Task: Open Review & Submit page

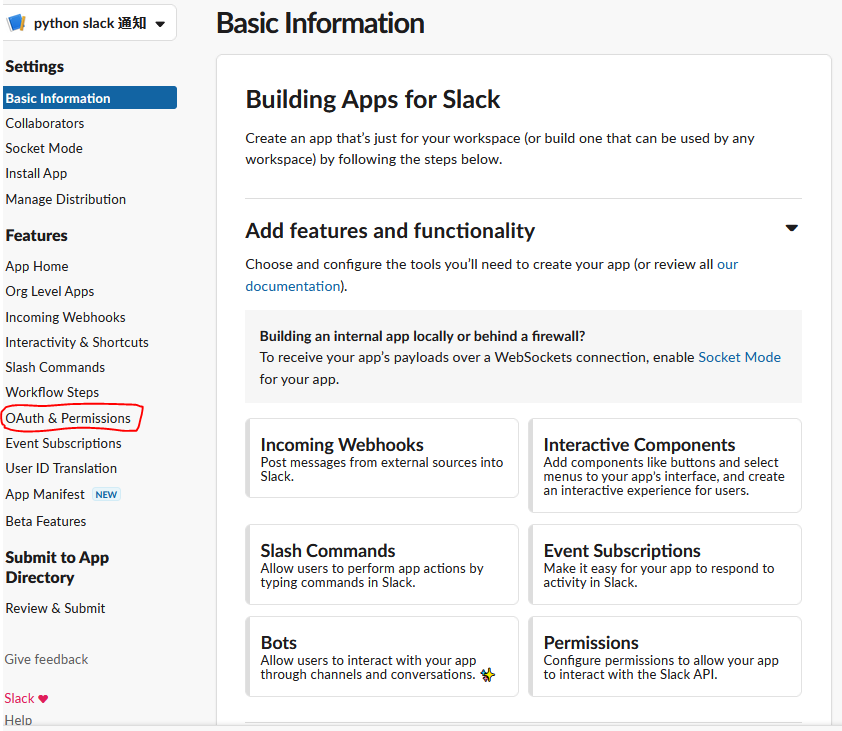Action: [x=55, y=609]
